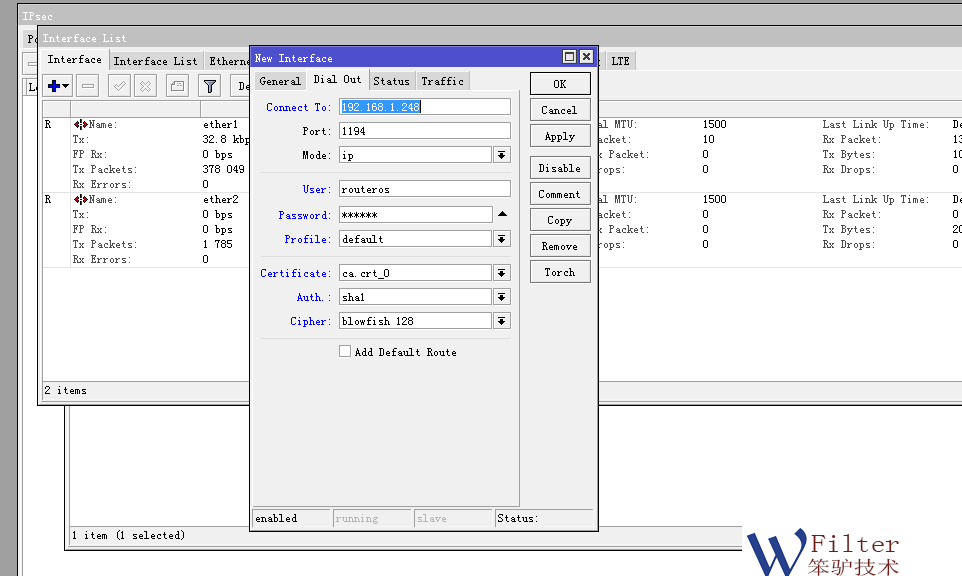Viewport: 962px width, 576px height.
Task: Click the Comment note icon in toolbar
Action: (x=177, y=87)
